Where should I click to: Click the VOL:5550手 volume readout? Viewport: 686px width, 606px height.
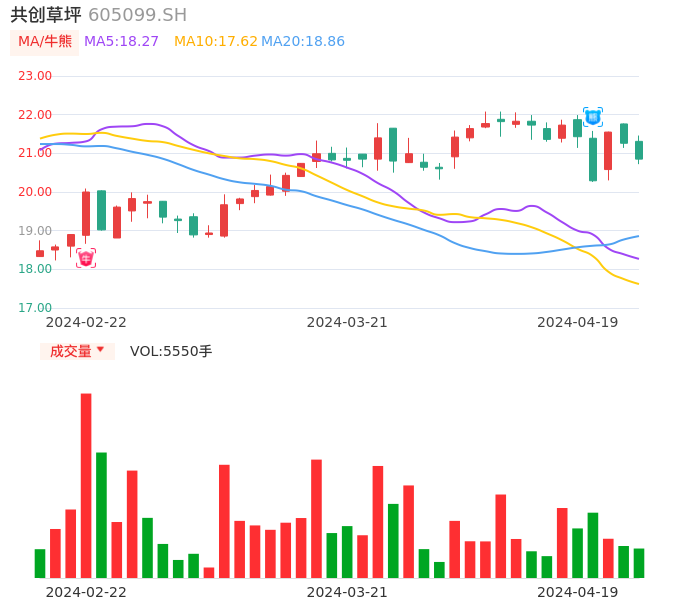pos(171,351)
